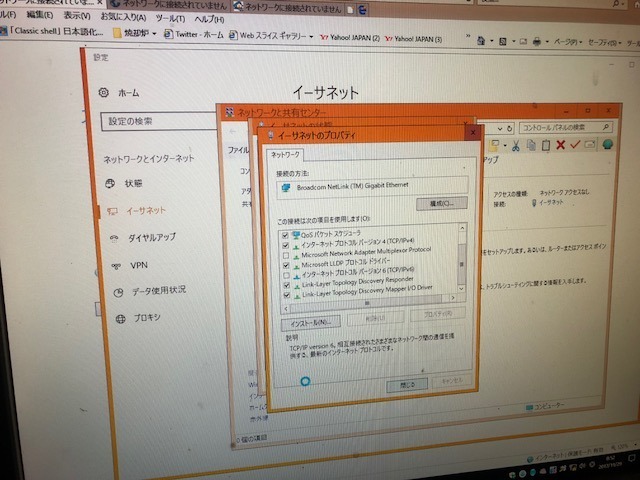Viewport: 640px width, 480px height.
Task: Toggle Microsoft Network Adapter Multiplexor Protocol checkbox
Action: click(286, 256)
